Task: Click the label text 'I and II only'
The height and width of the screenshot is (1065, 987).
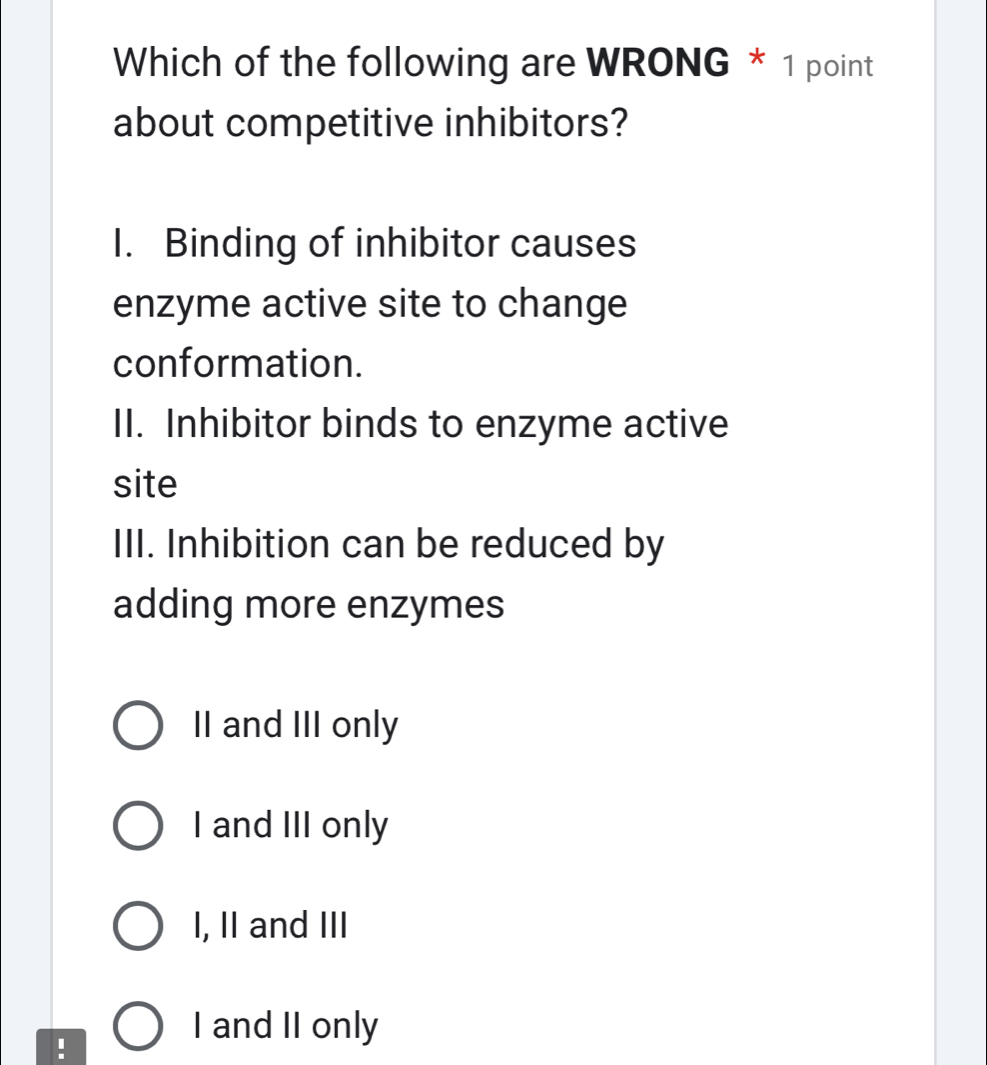Action: click(284, 1025)
